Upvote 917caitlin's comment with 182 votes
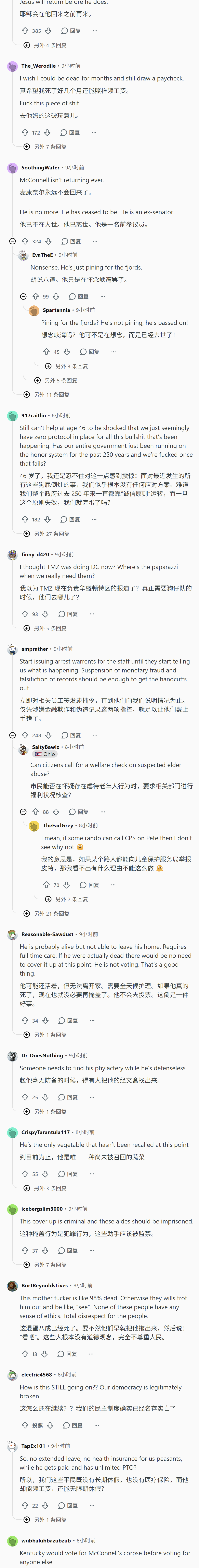 click(25, 519)
